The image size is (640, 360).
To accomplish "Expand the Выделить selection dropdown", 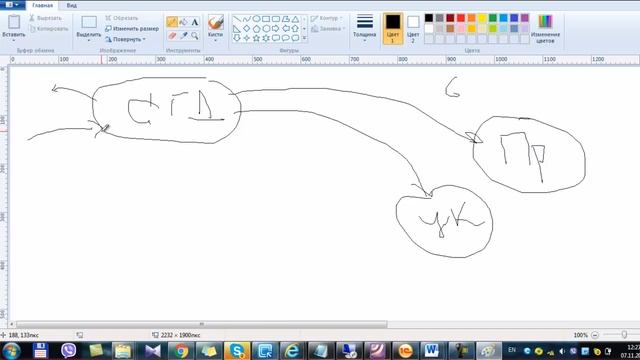I will (x=89, y=40).
